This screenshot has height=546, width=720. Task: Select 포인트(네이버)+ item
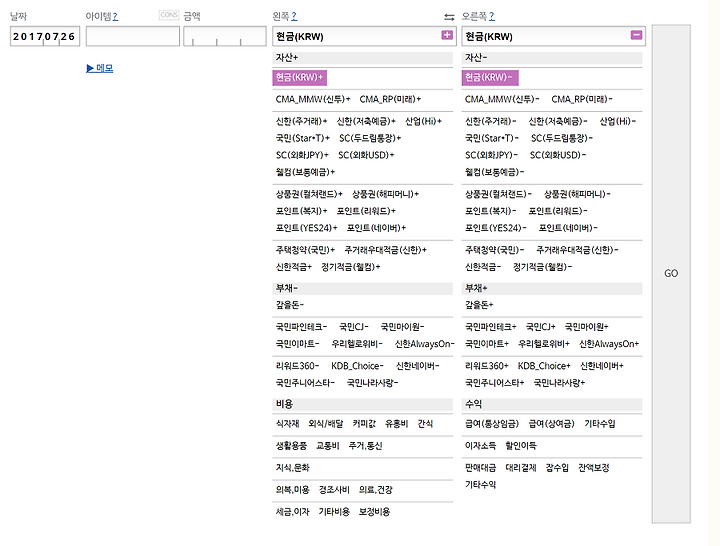pyautogui.click(x=376, y=228)
